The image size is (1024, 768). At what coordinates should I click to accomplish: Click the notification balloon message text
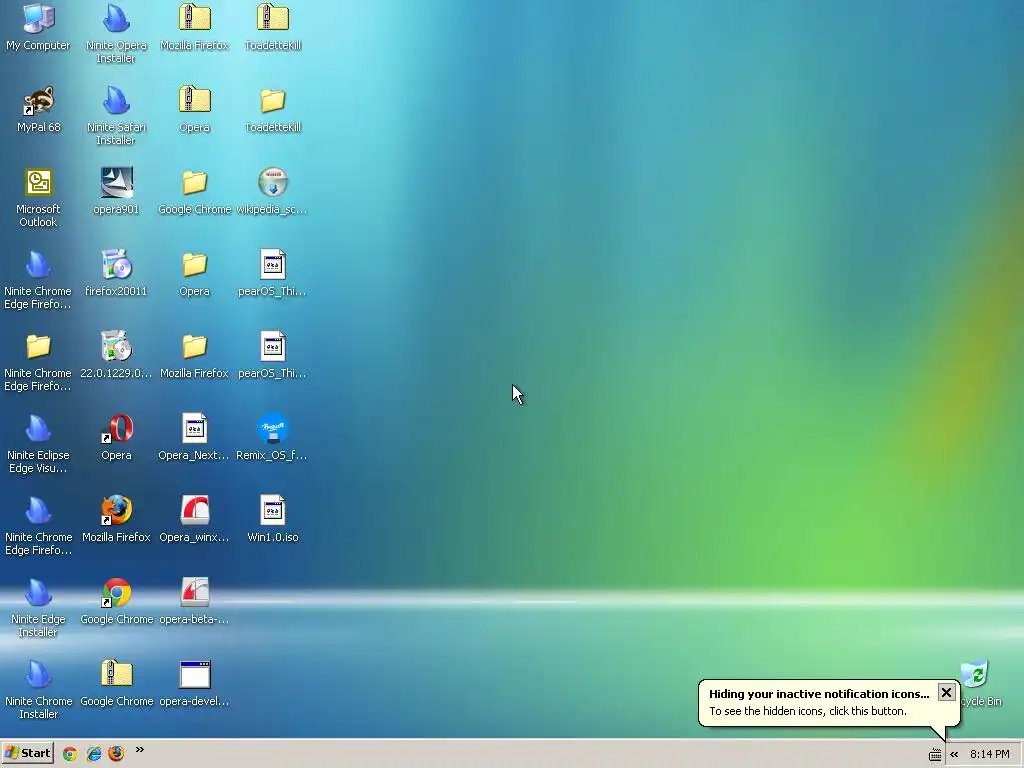(808, 711)
